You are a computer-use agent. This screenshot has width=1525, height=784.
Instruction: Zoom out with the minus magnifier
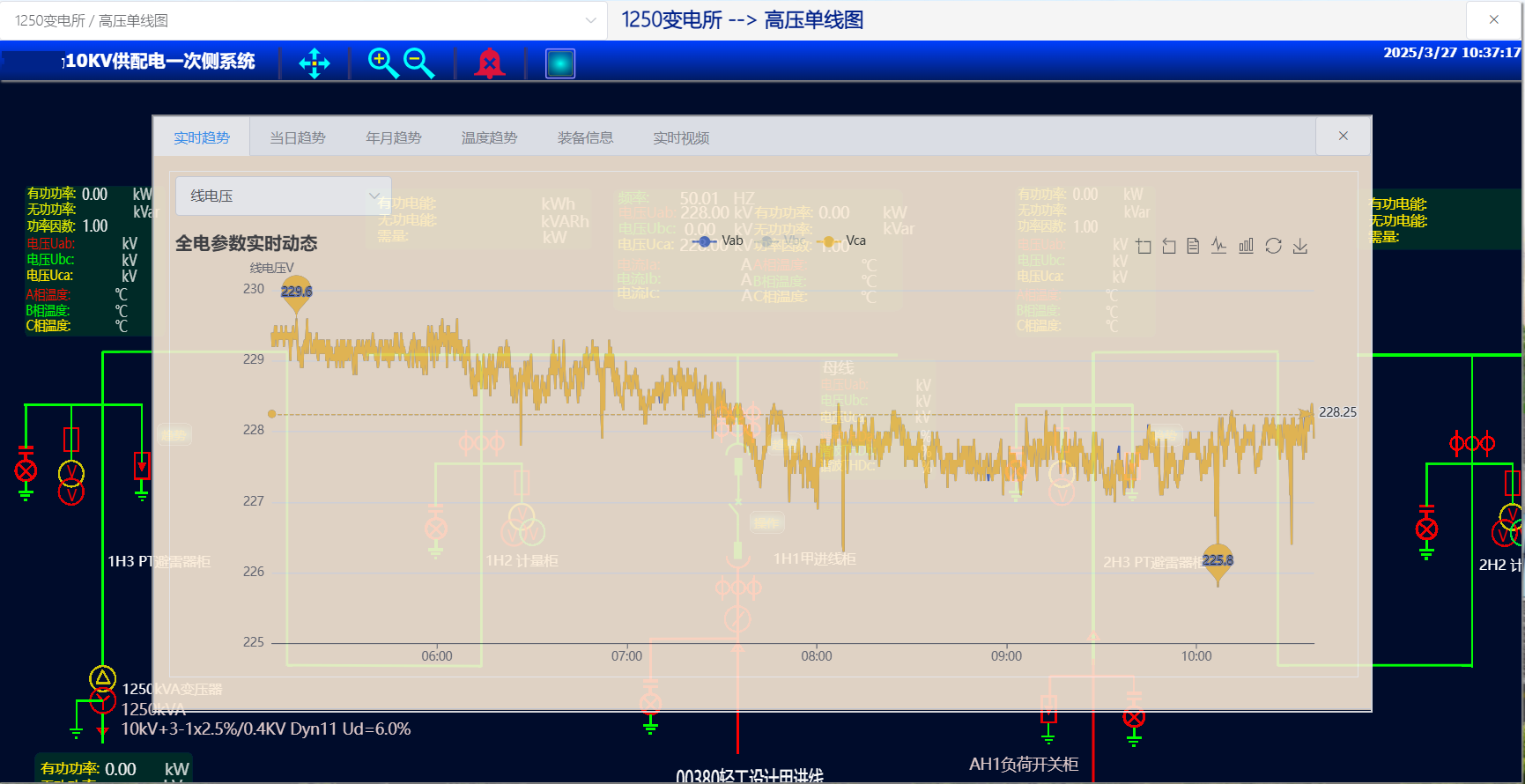click(418, 63)
